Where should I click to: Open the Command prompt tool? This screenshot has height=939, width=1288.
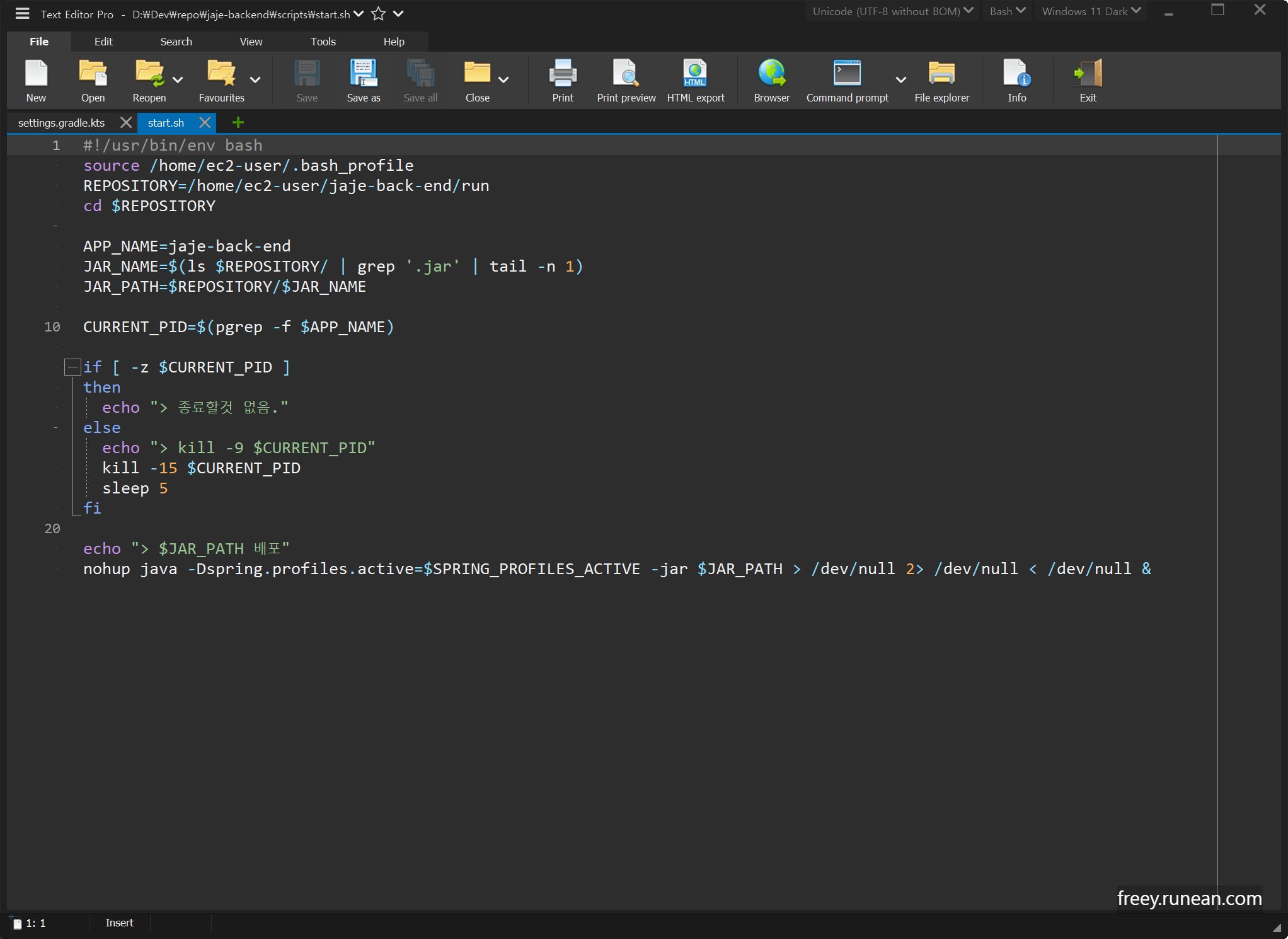click(847, 79)
